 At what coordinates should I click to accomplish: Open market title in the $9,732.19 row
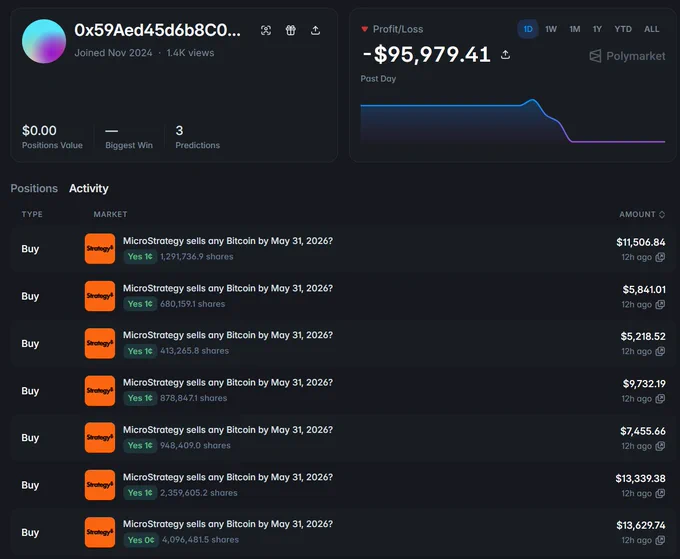pos(228,382)
